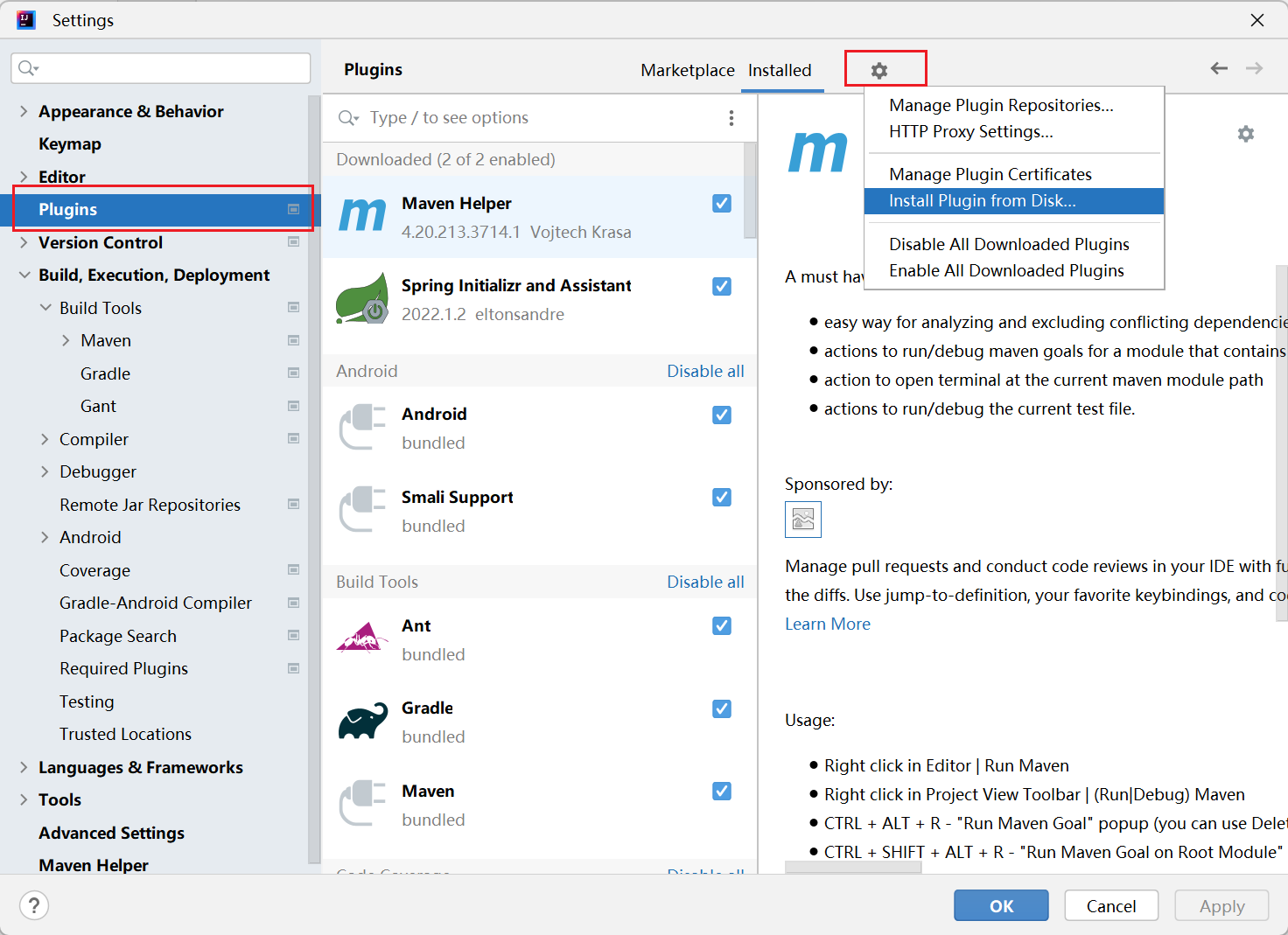Viewport: 1288px width, 935px height.
Task: Click project-level icon beside Coverage row
Action: (x=294, y=570)
